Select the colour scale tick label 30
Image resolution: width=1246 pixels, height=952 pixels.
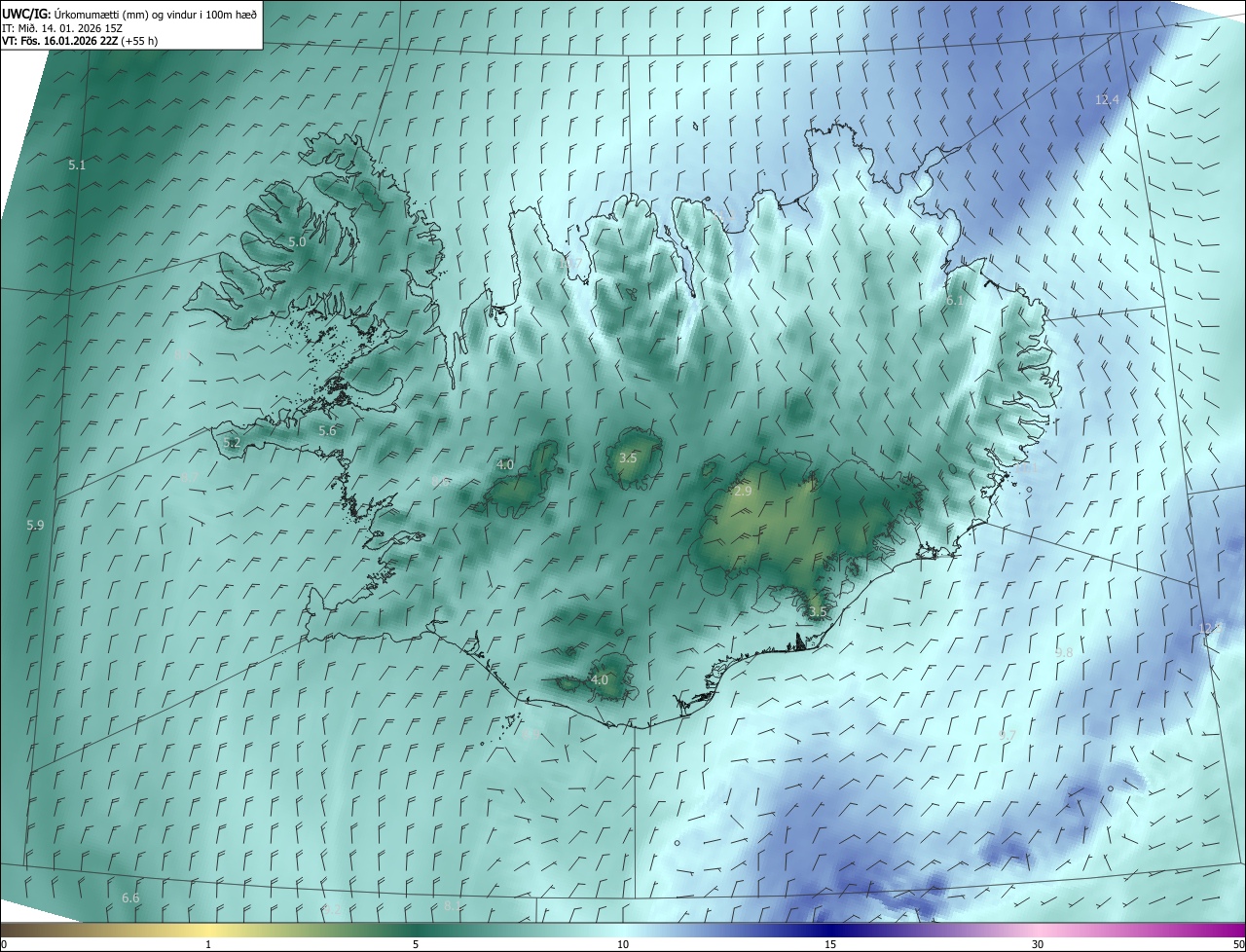[1038, 944]
